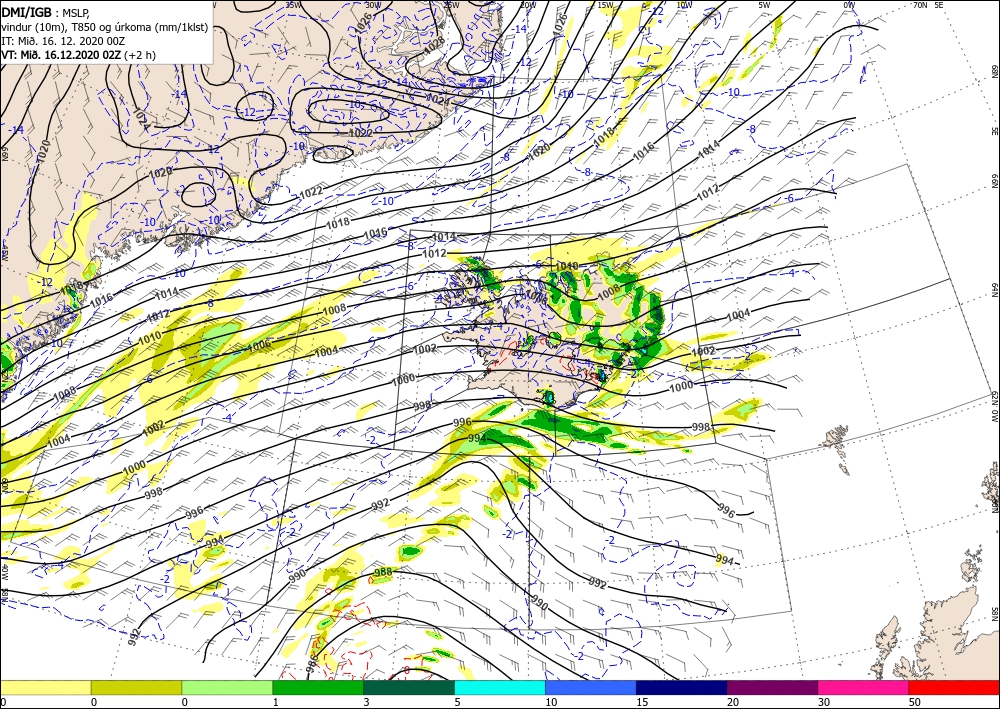Click the 'vindur (10m), T850 og úrkoma' line
This screenshot has height=709, width=1000.
click(x=105, y=27)
